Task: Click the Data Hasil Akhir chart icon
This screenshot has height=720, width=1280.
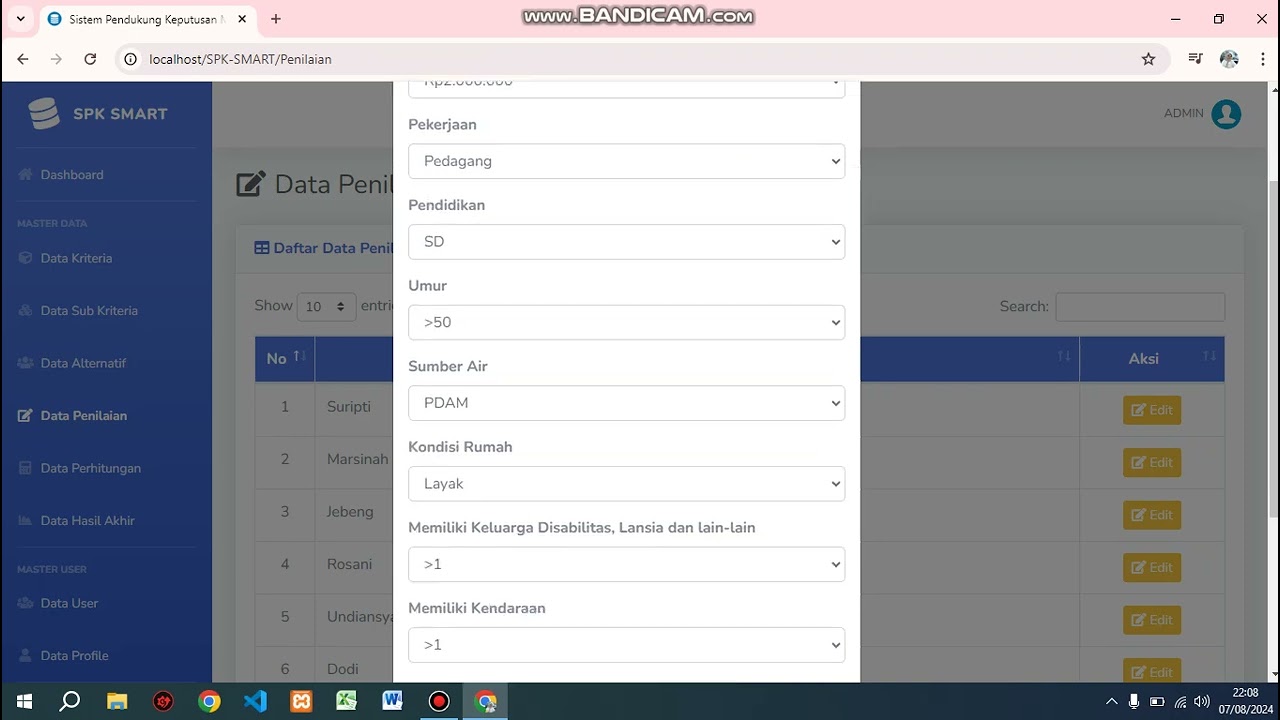Action: click(x=26, y=521)
